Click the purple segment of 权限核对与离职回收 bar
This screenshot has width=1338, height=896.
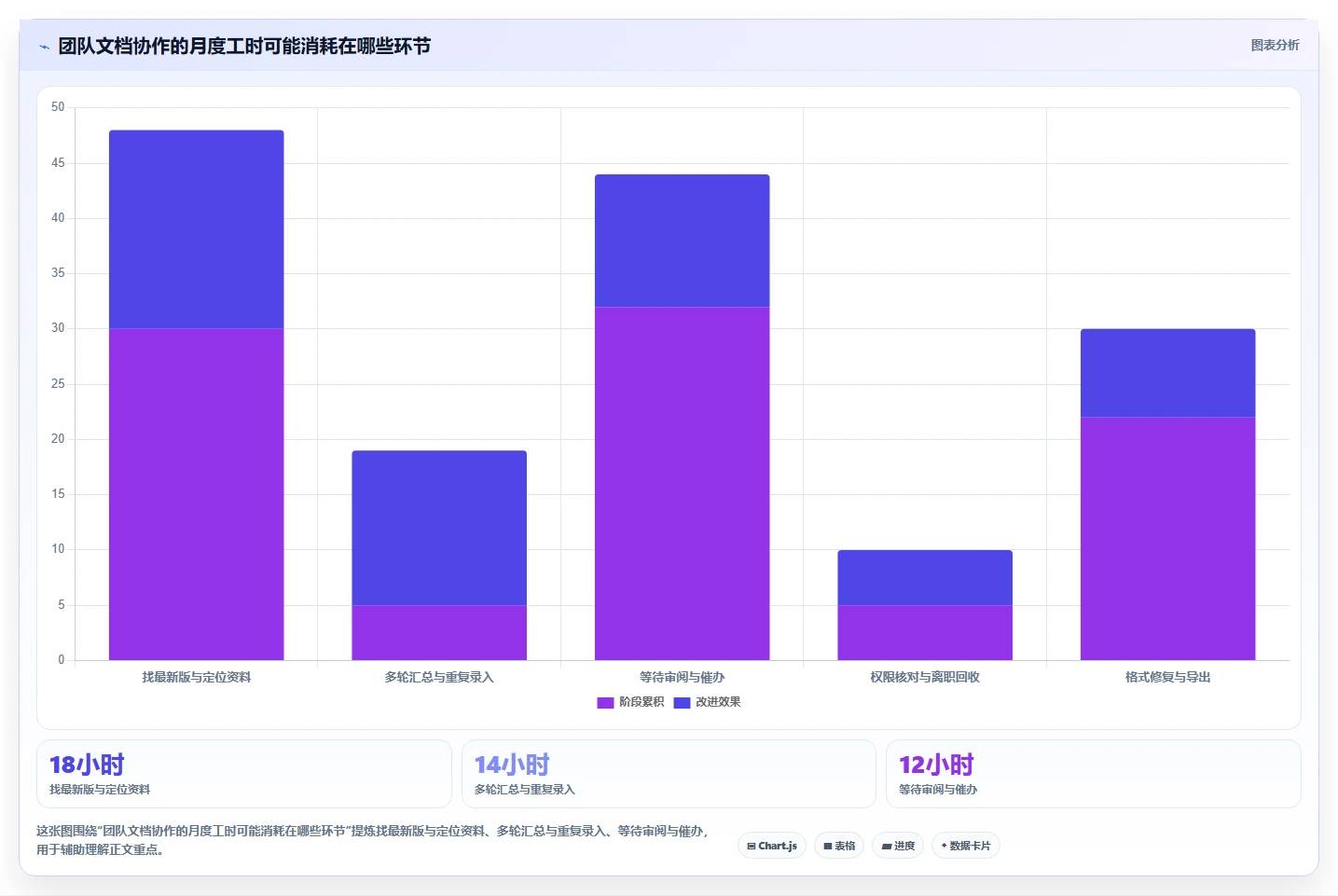(x=925, y=633)
